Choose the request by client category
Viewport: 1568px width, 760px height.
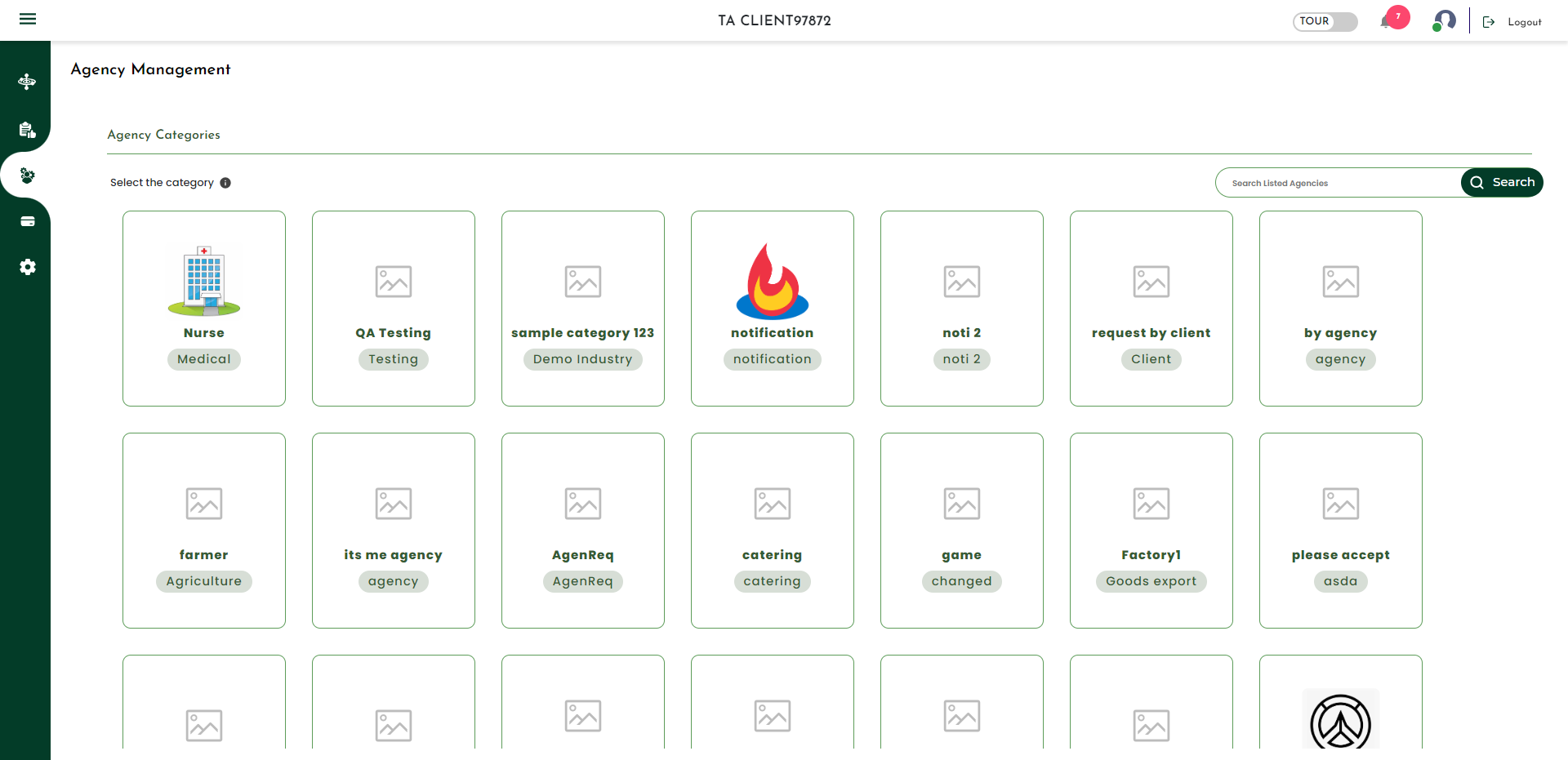tap(1151, 308)
